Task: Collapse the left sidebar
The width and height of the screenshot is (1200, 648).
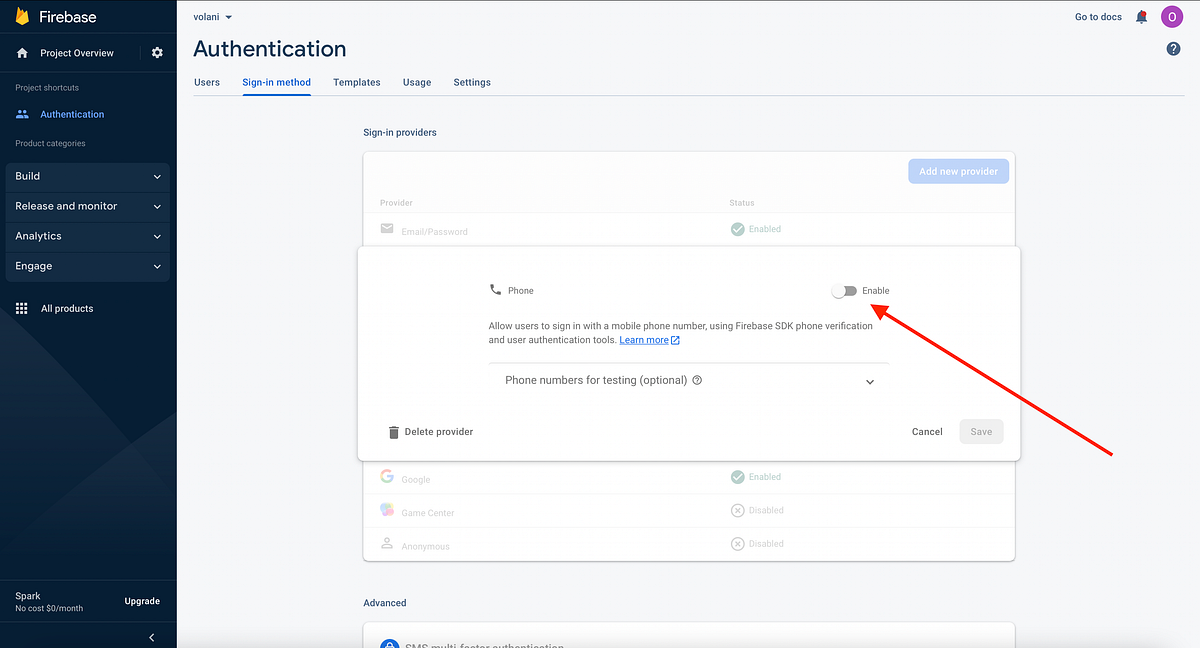Action: pyautogui.click(x=151, y=637)
